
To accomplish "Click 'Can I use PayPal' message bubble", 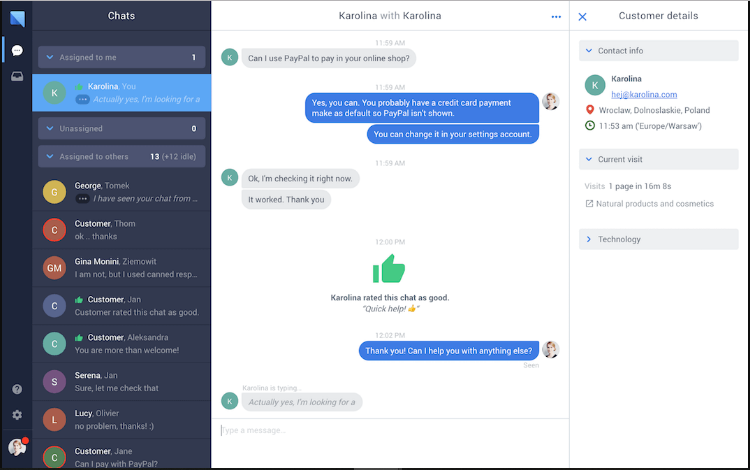I will tap(329, 58).
